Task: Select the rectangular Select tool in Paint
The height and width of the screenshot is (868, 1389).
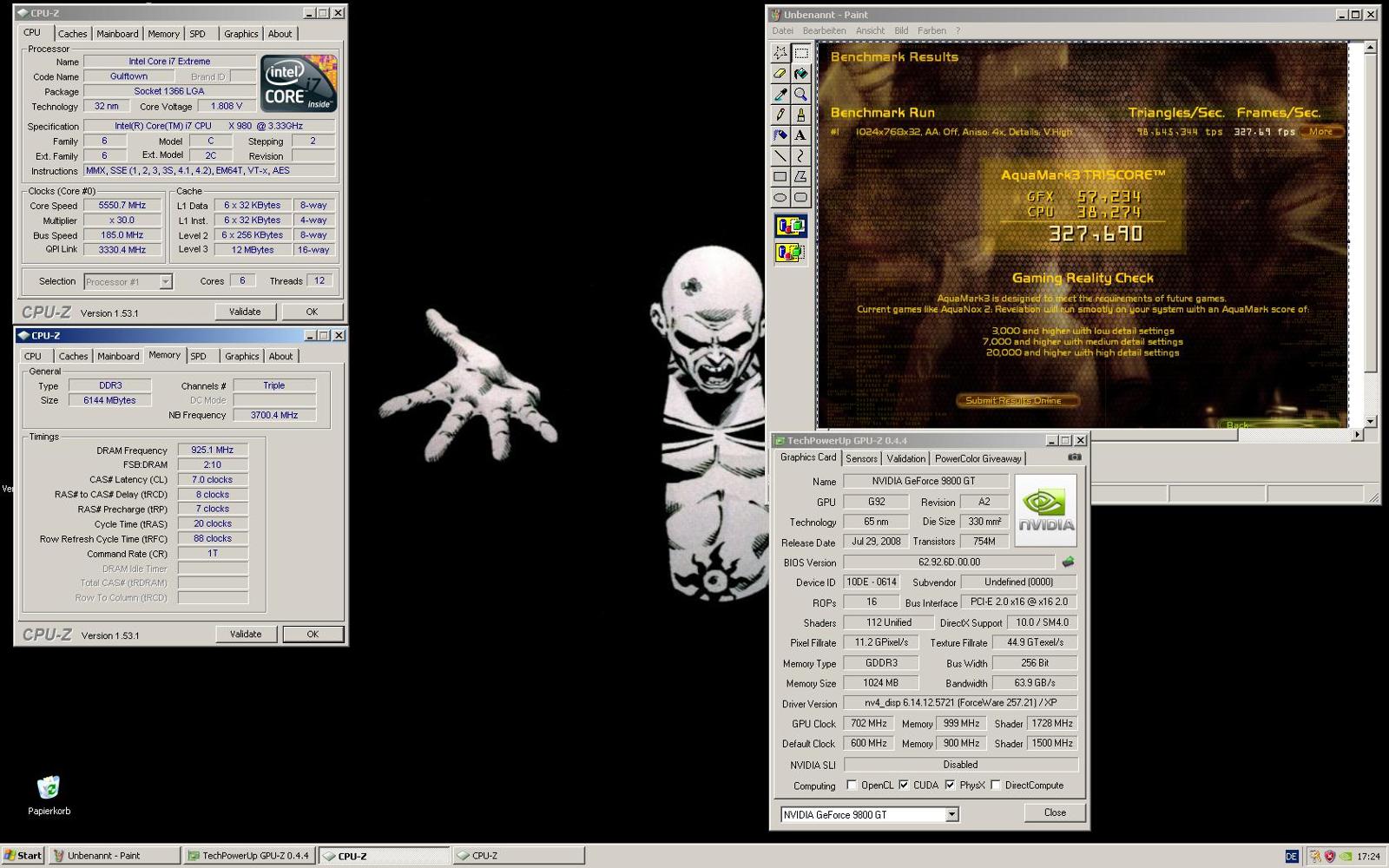Action: coord(800,53)
